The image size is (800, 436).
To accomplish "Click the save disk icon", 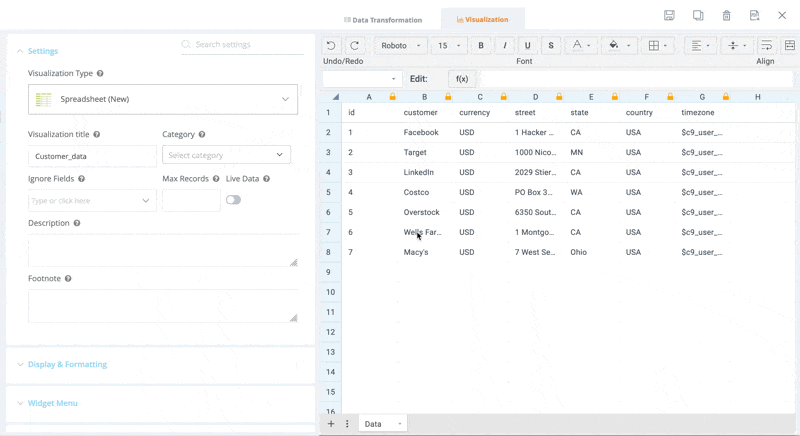I will coord(669,16).
